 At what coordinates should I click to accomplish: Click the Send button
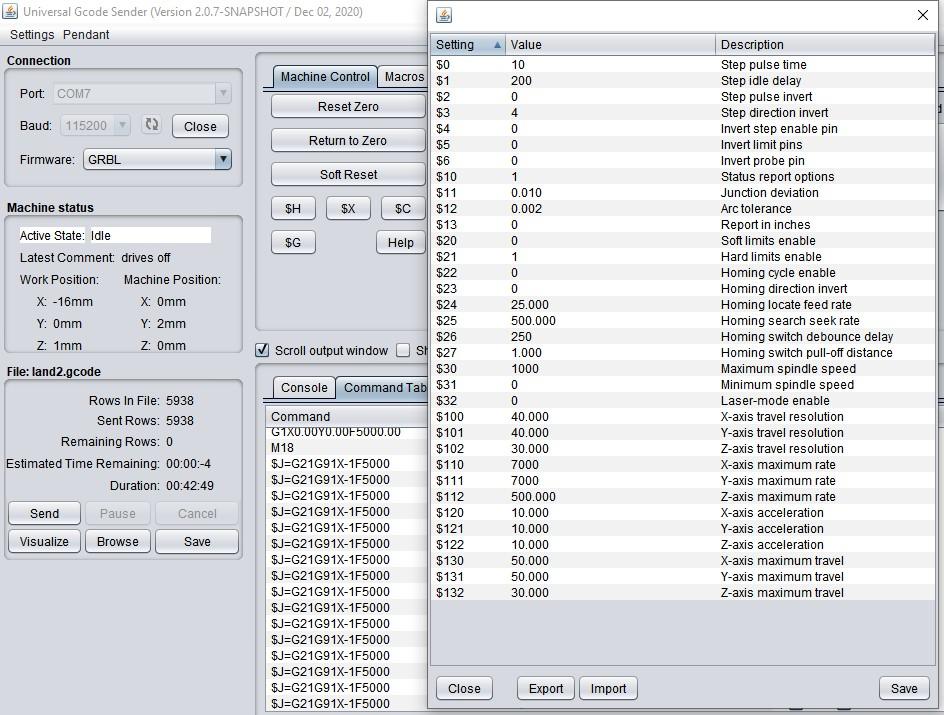click(45, 513)
